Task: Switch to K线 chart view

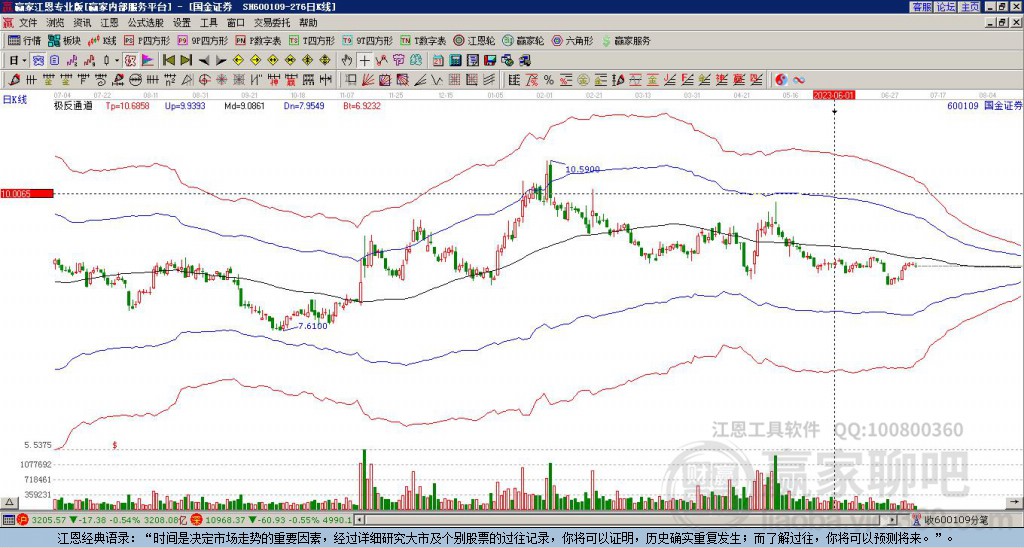Action: point(102,40)
